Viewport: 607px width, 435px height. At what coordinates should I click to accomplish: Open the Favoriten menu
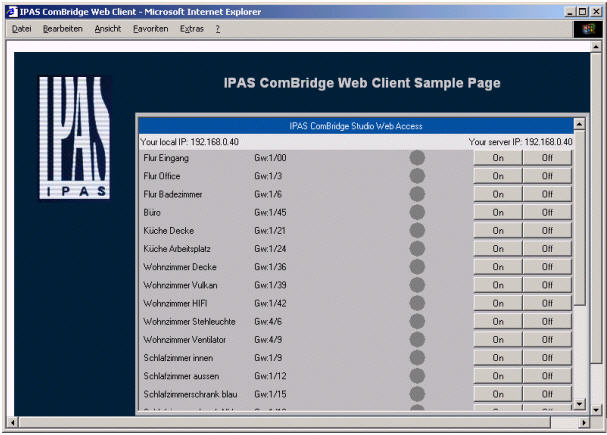pos(151,29)
